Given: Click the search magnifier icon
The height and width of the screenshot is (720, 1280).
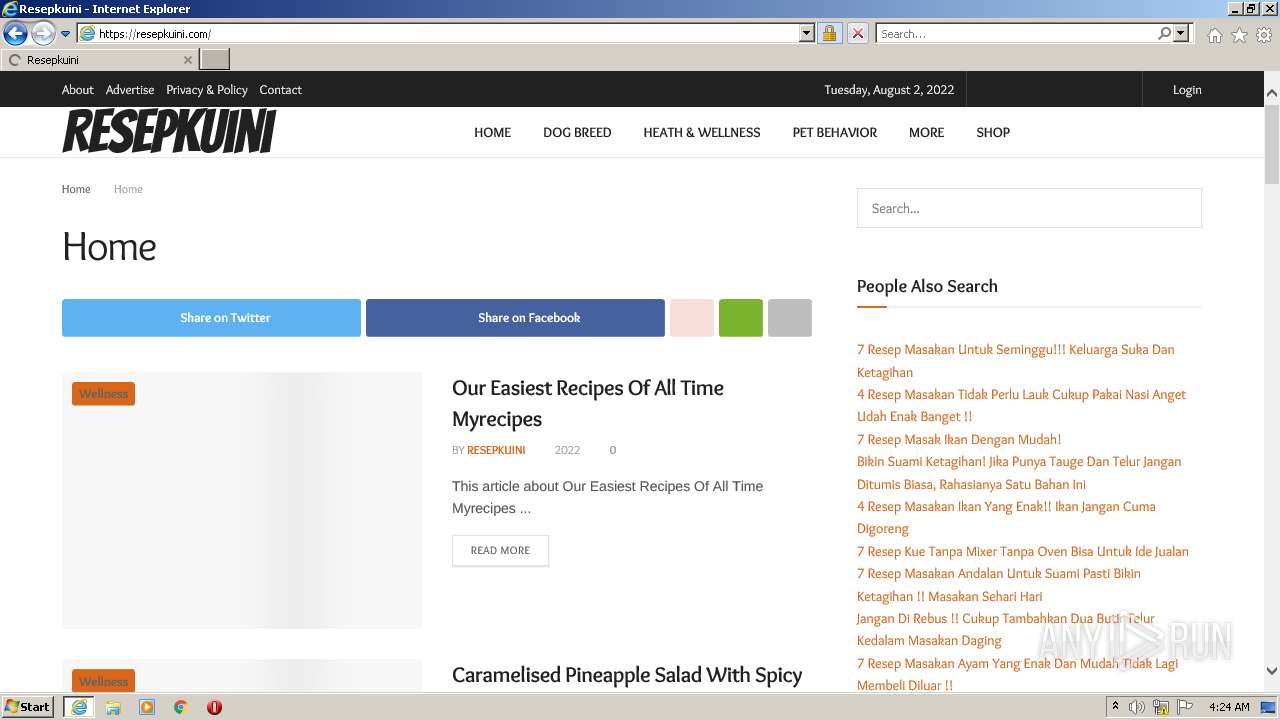Looking at the screenshot, I should 1164,34.
